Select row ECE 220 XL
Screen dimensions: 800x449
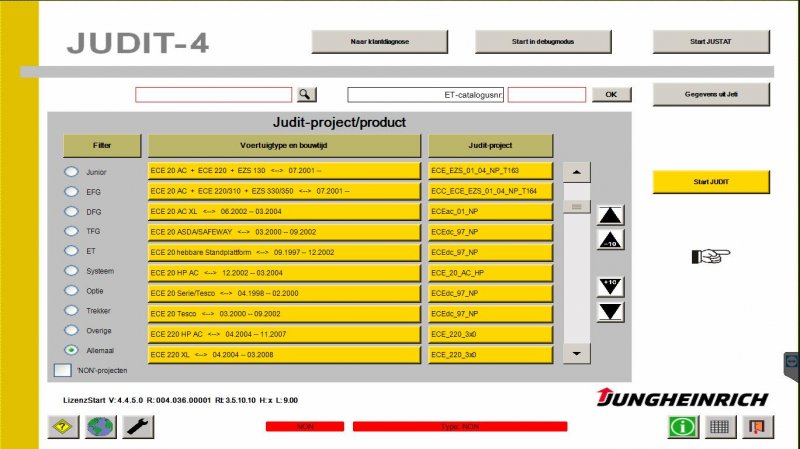[284, 354]
